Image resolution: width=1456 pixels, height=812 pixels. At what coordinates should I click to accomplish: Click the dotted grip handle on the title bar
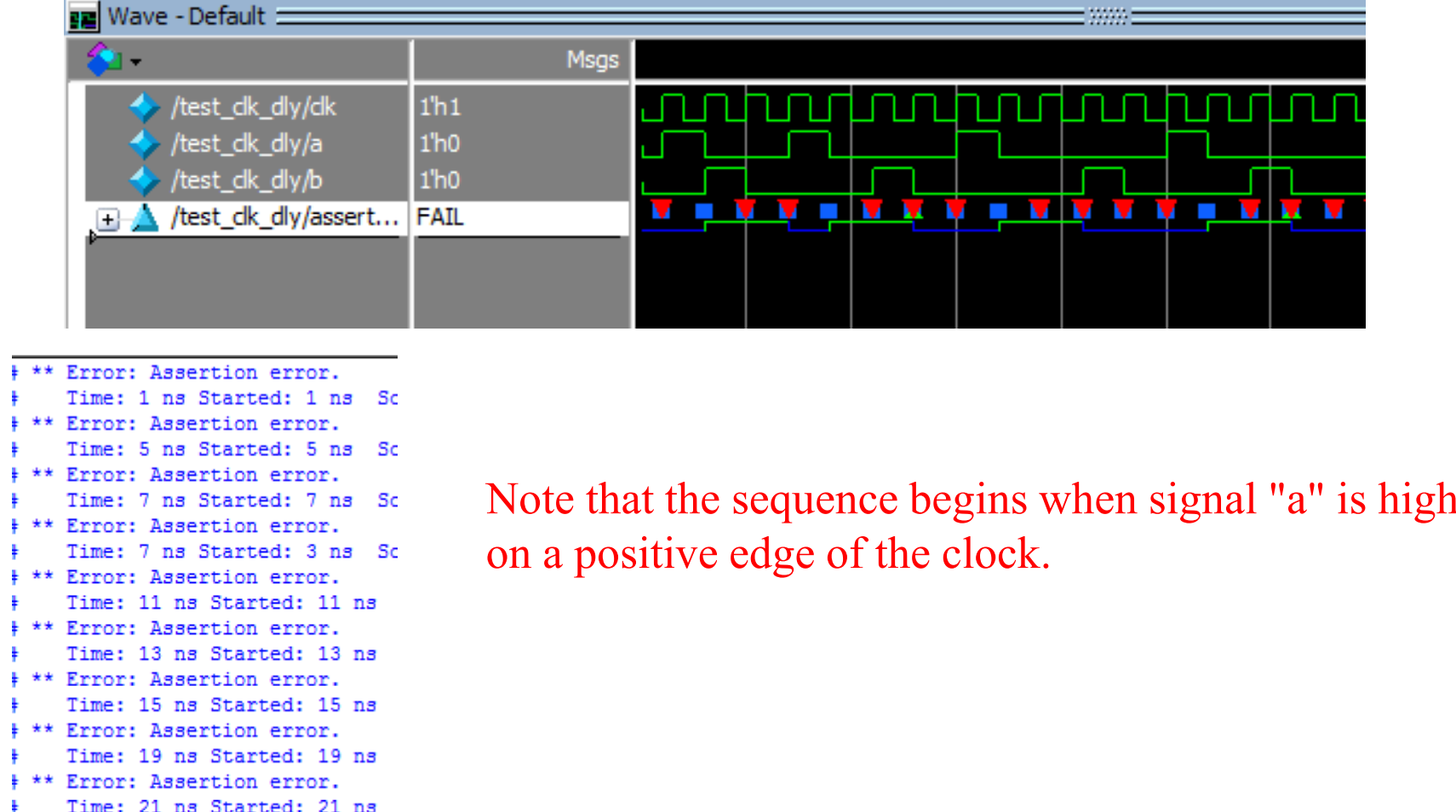coord(1108,16)
